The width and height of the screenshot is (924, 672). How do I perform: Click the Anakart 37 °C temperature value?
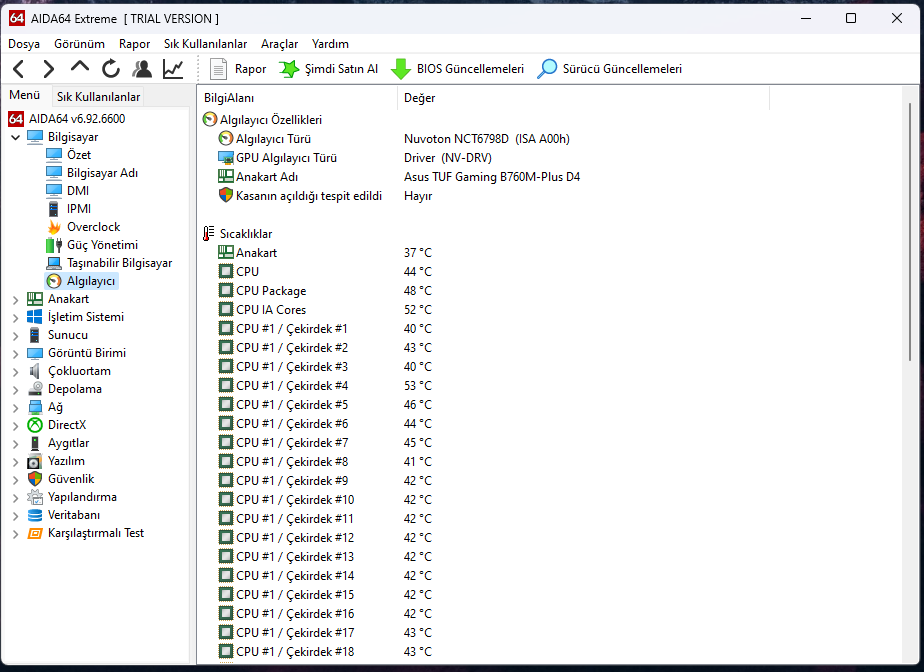pyautogui.click(x=418, y=253)
